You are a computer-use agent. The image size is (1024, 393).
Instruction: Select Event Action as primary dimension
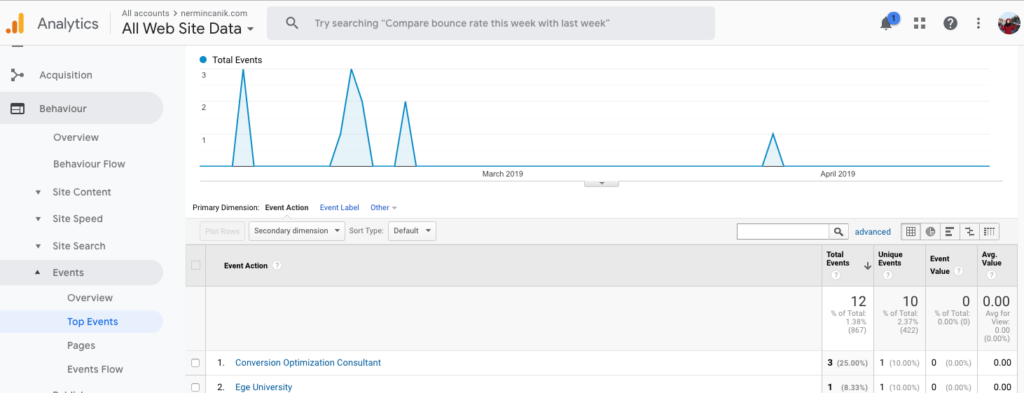tap(287, 208)
